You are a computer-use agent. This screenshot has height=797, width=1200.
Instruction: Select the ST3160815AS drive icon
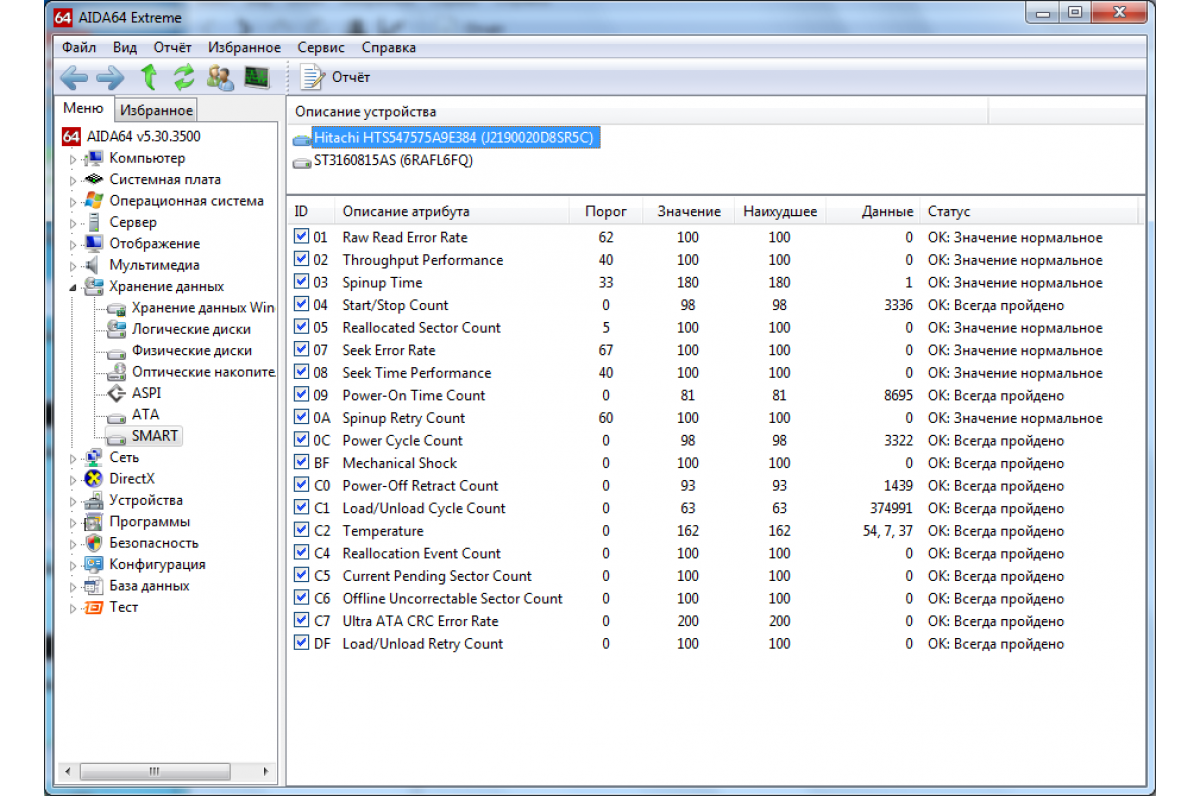(301, 161)
